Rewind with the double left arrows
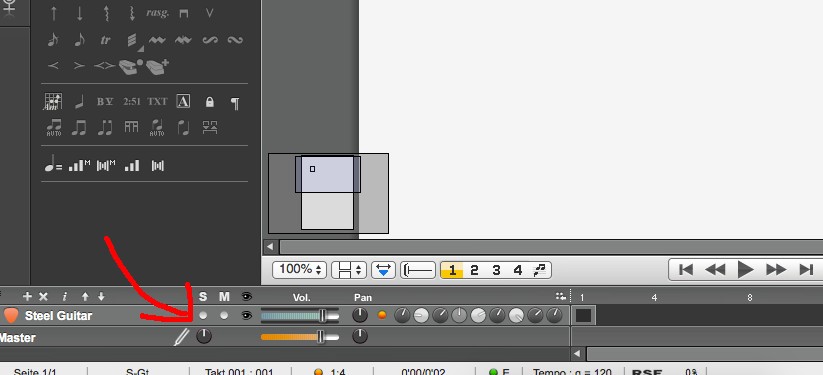Screen dimensions: 823x375 (715, 269)
